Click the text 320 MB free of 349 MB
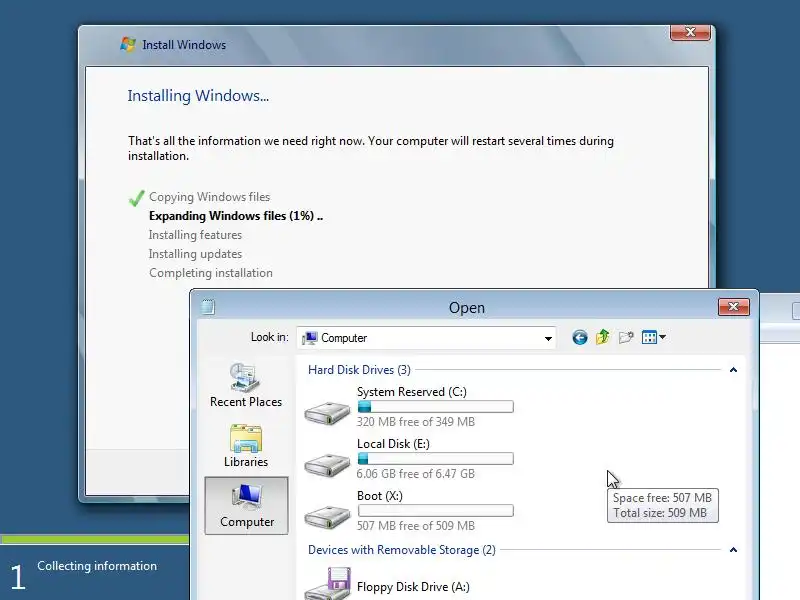 [416, 422]
